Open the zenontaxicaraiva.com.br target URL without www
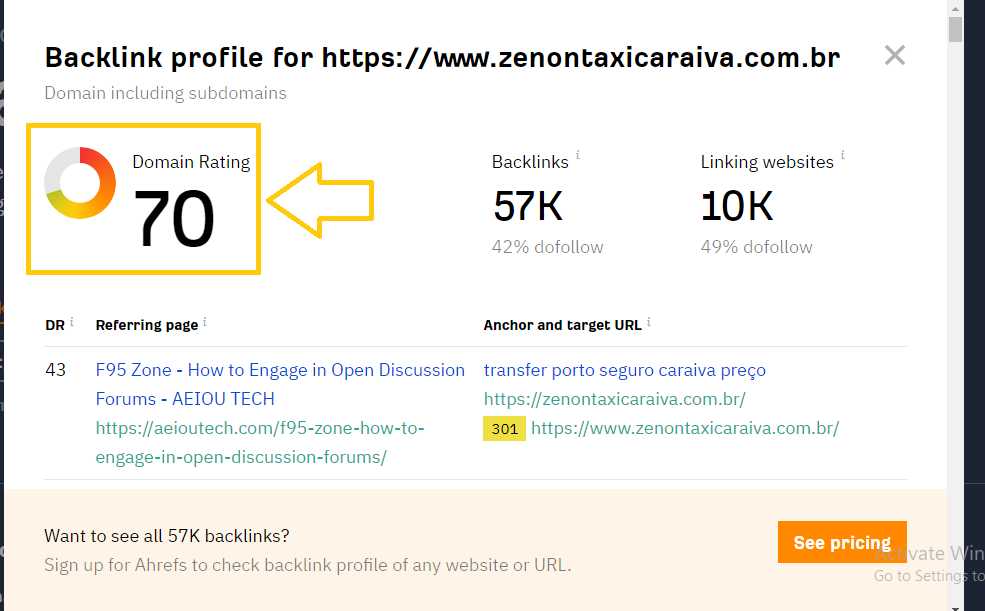Screen dimensions: 985x611 click(x=614, y=399)
